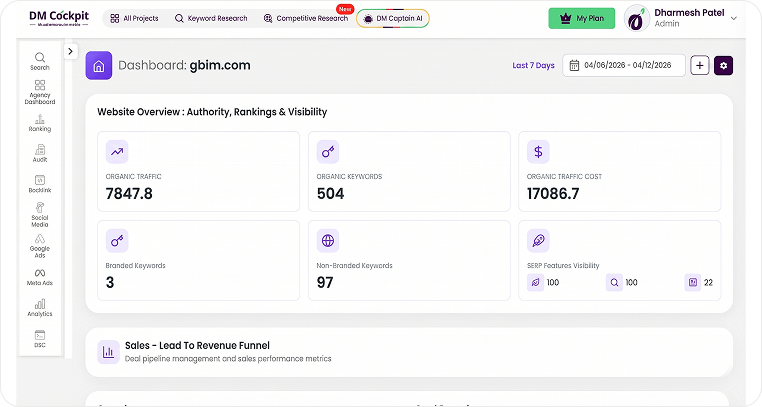Open the Ranking section
This screenshot has height=407, width=762.
click(x=40, y=123)
